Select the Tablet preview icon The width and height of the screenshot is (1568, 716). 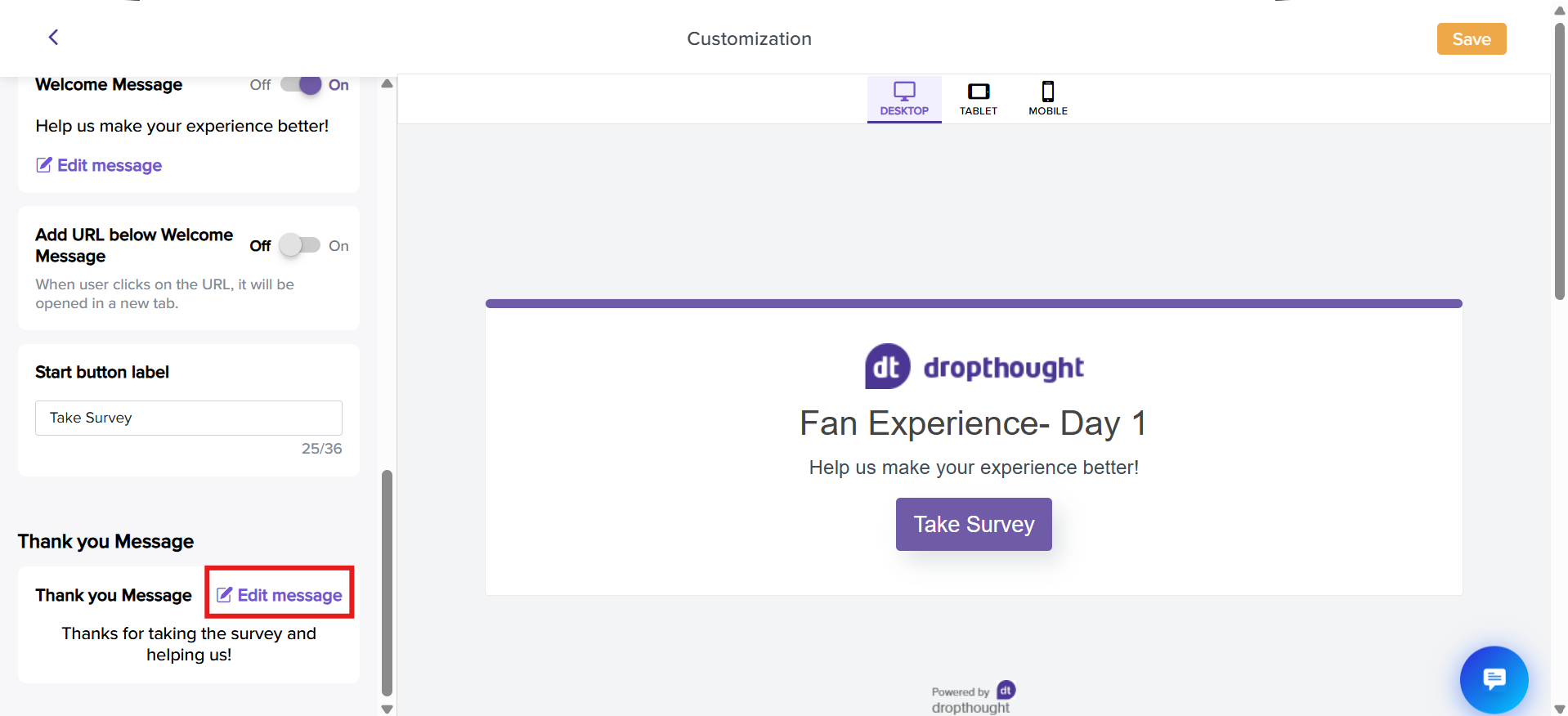(x=979, y=91)
